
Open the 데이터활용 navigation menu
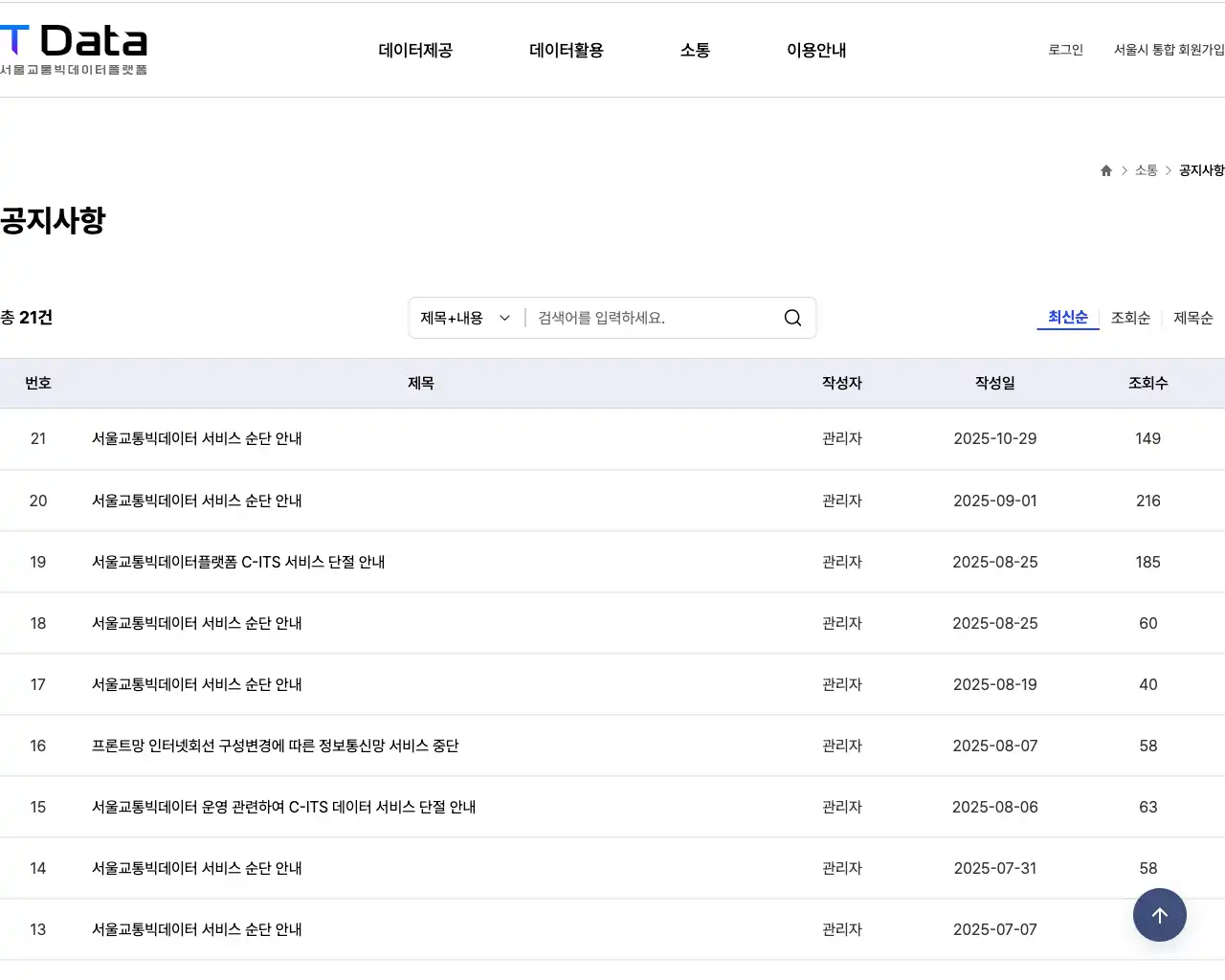[x=566, y=50]
